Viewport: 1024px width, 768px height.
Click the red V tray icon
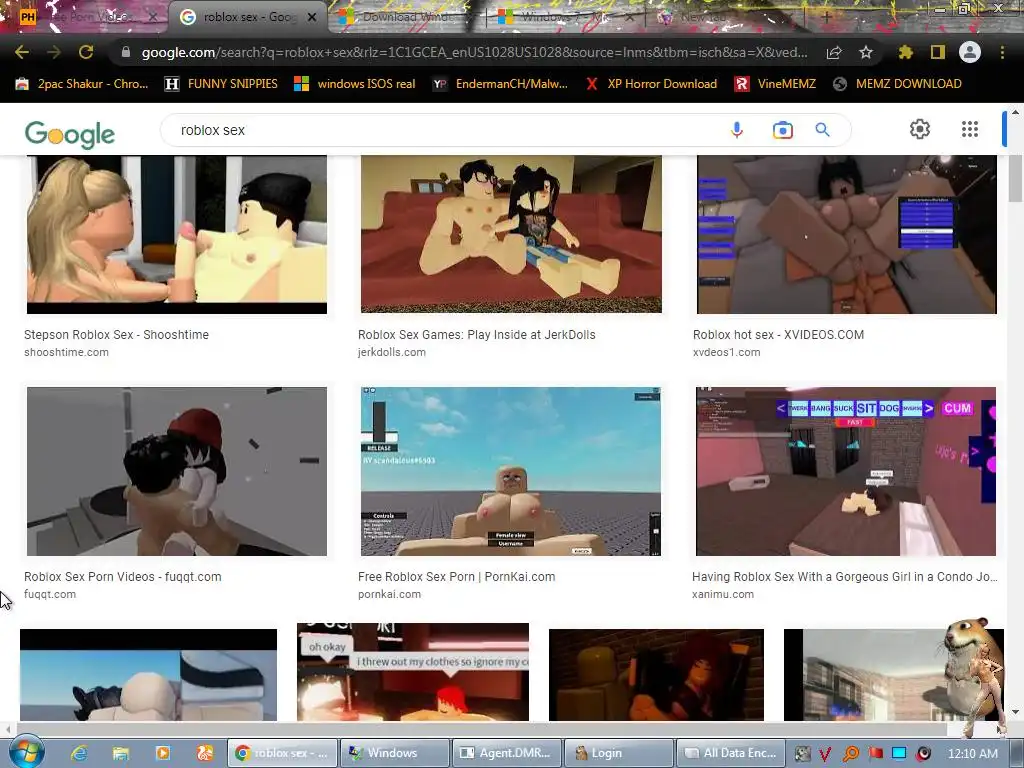825,754
